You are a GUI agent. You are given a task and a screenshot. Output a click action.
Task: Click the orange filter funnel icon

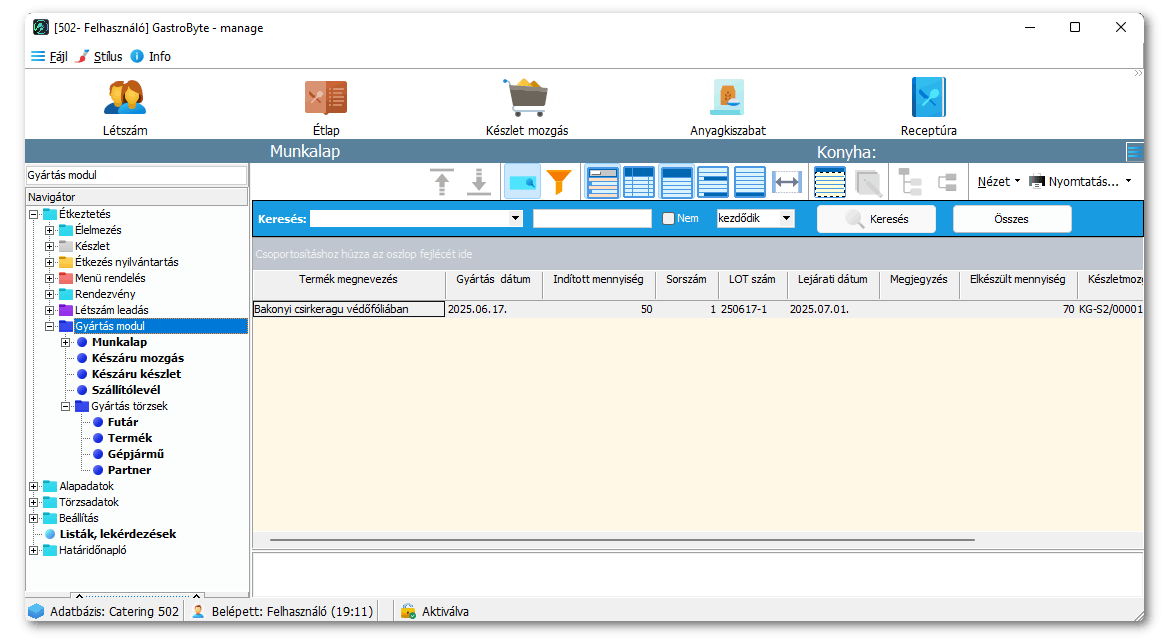click(x=559, y=182)
